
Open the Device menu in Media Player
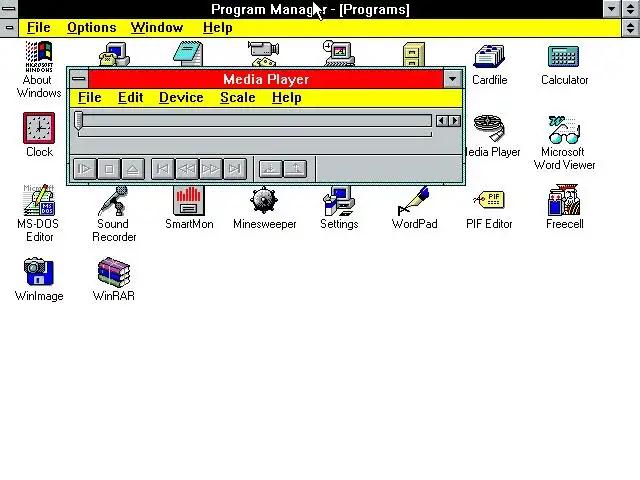pos(181,98)
